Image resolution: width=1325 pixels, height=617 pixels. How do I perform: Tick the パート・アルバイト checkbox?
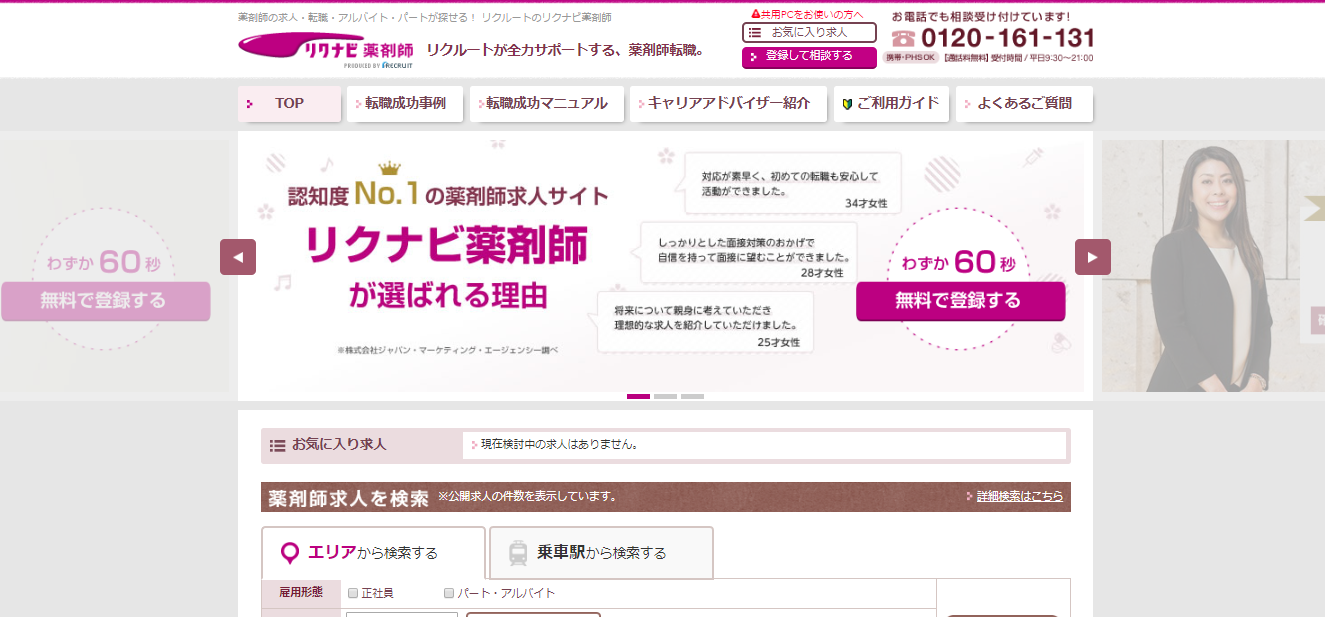coord(449,593)
